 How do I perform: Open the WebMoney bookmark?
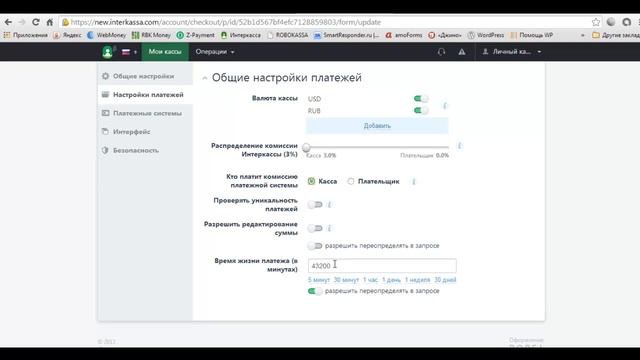107,36
